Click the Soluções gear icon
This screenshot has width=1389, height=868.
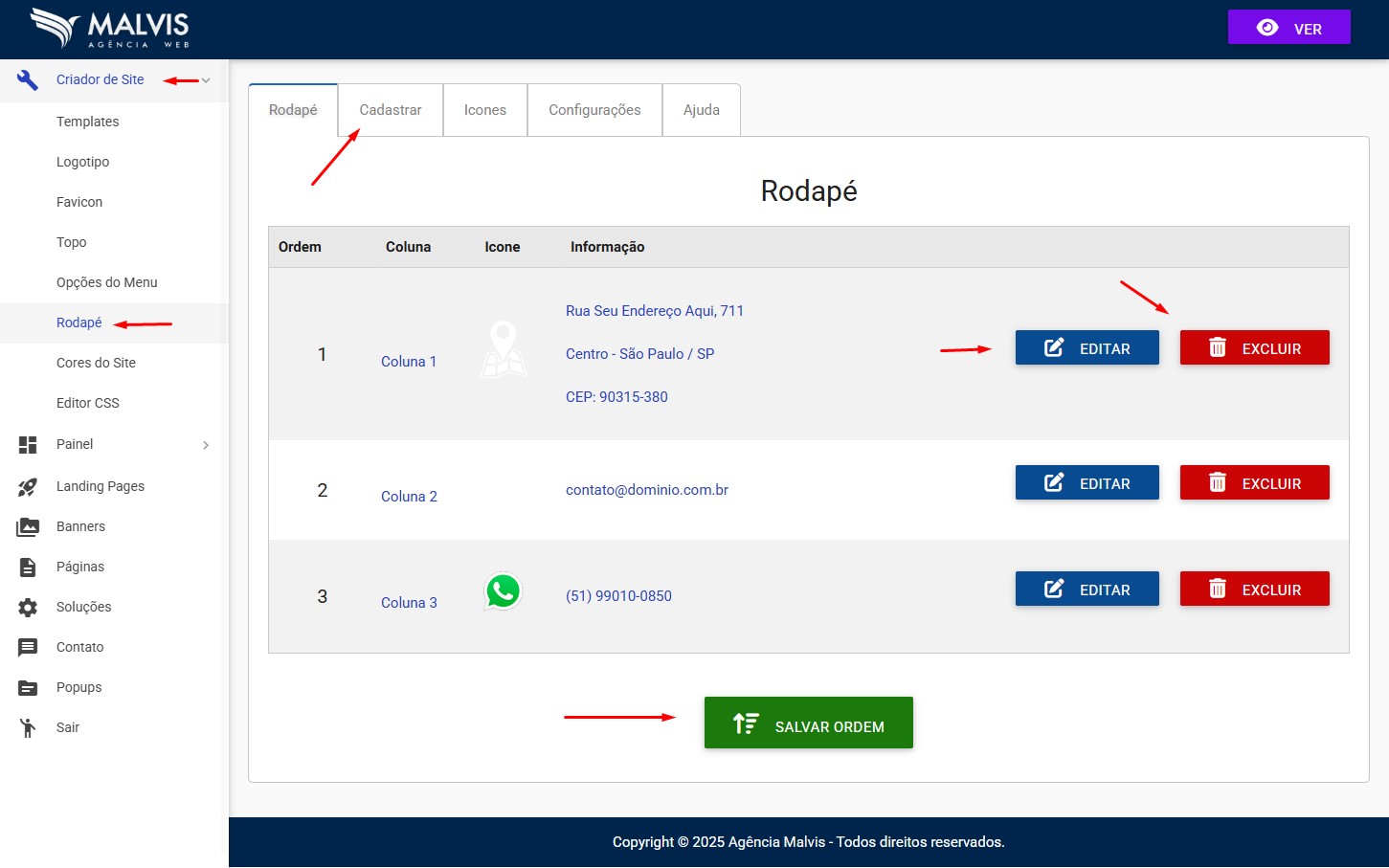coord(28,607)
